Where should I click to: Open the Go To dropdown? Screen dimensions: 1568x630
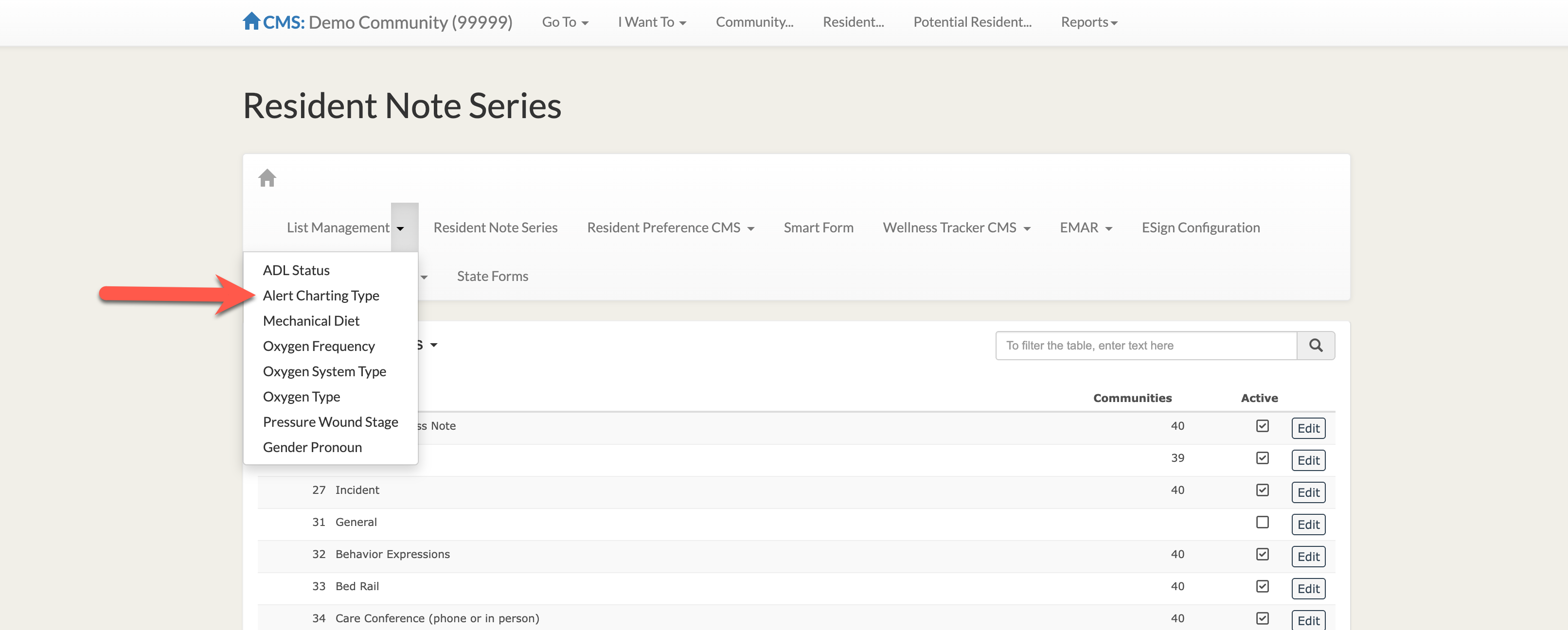coord(564,22)
